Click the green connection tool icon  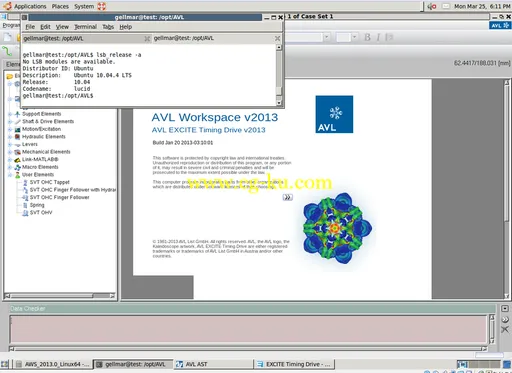pyautogui.click(x=7, y=51)
